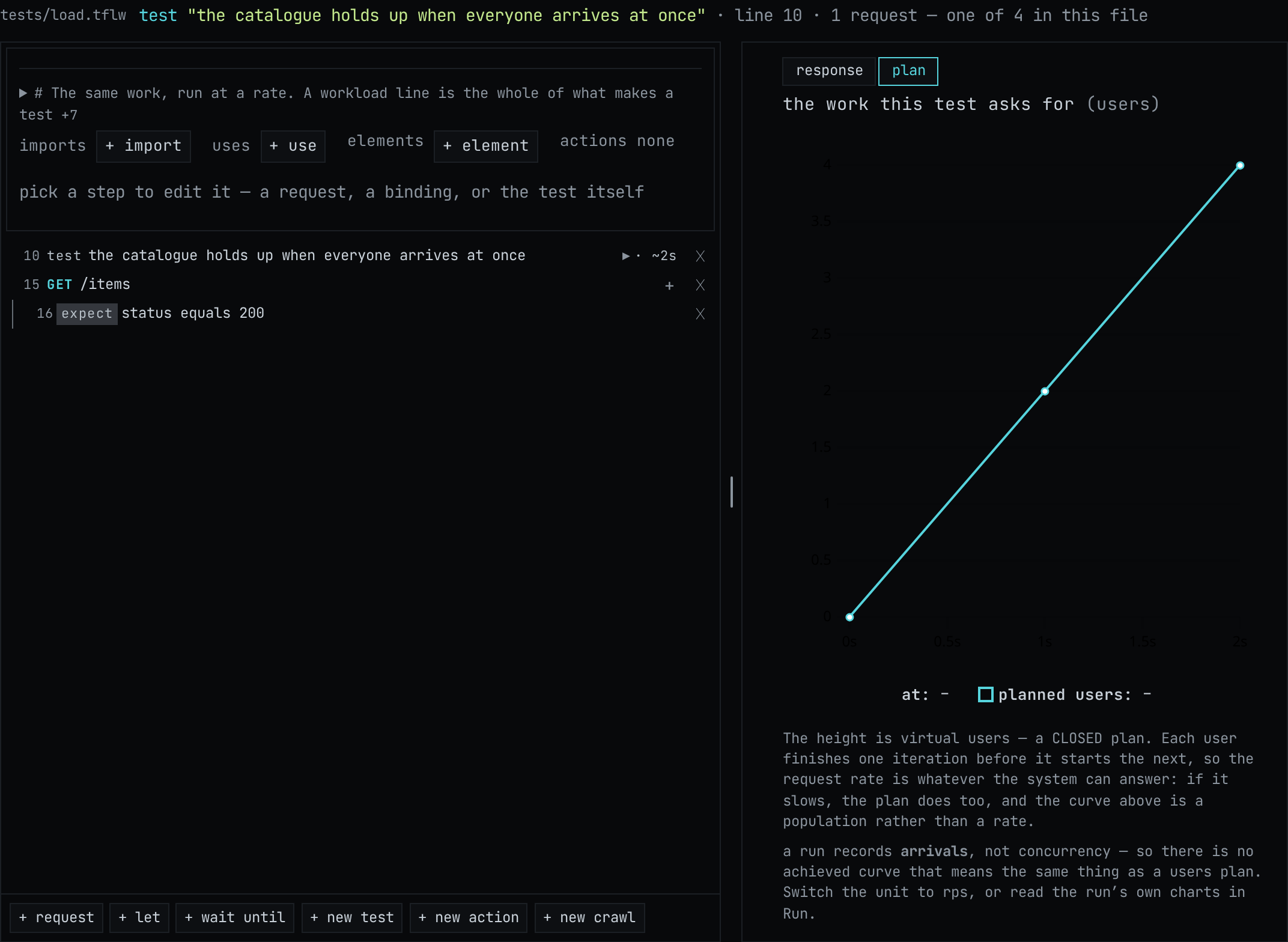Screen dimensions: 1288x942
Task: Create a new crawl
Action: pos(589,917)
